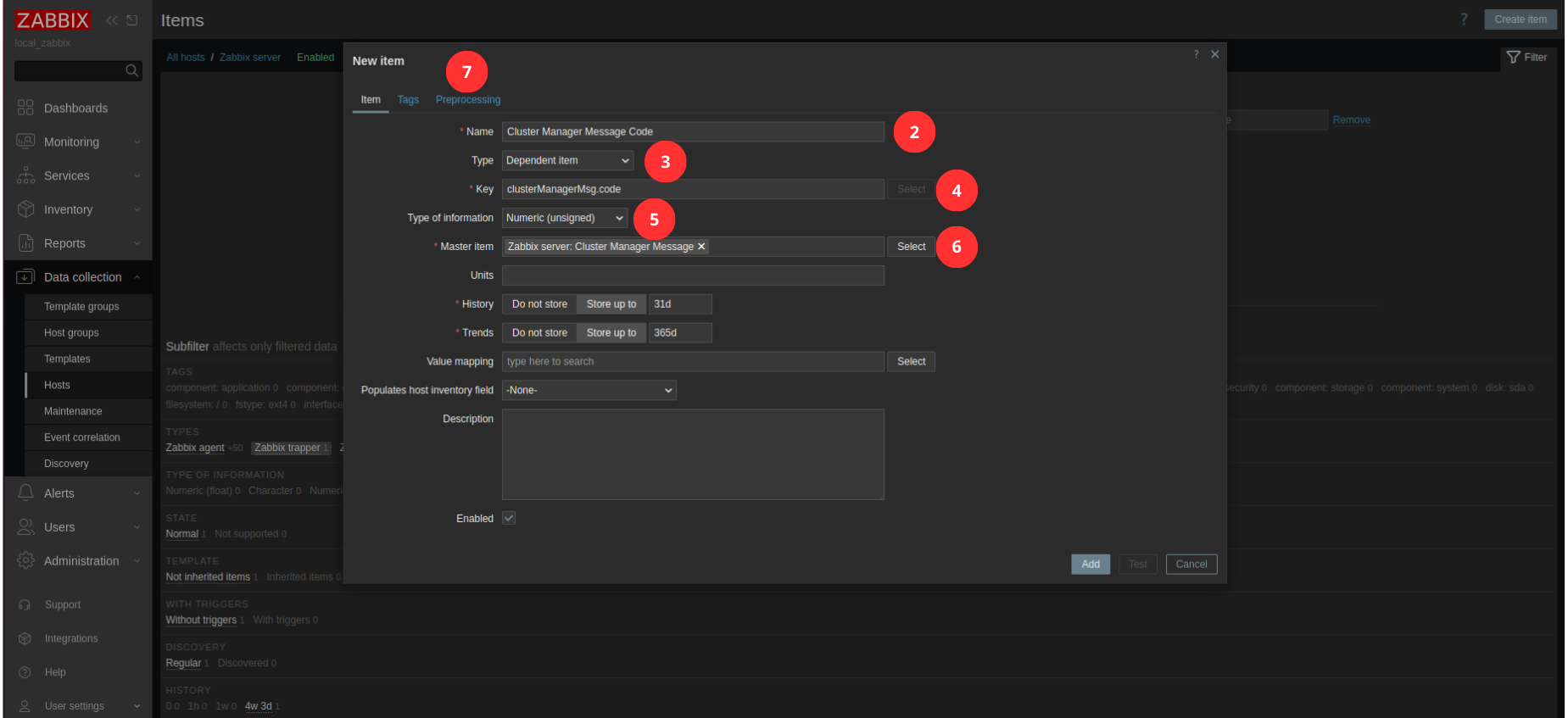Switch to the Preprocessing tab
Screen dimensions: 1568x718
(x=468, y=100)
